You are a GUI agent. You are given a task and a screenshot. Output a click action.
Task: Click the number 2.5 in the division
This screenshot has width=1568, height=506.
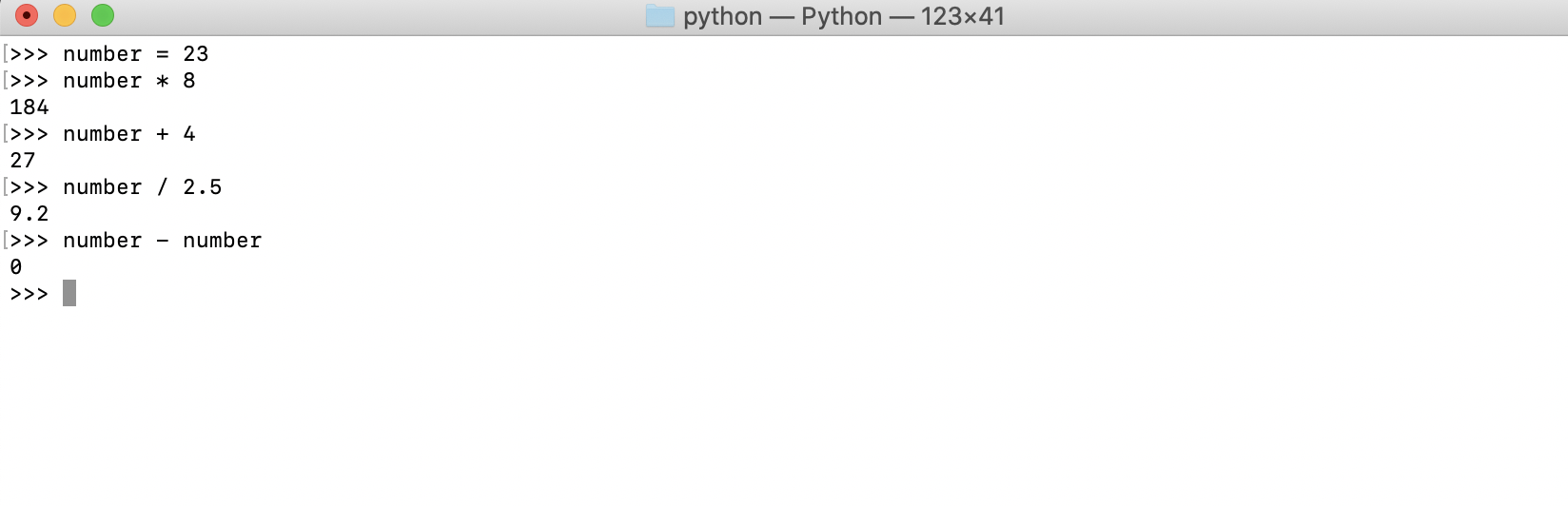click(x=203, y=187)
